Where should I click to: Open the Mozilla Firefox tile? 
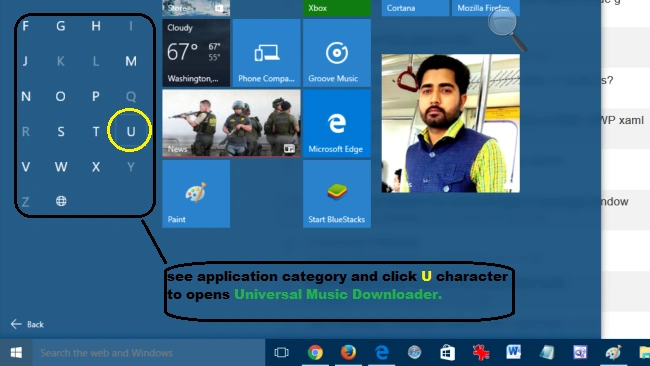(485, 8)
